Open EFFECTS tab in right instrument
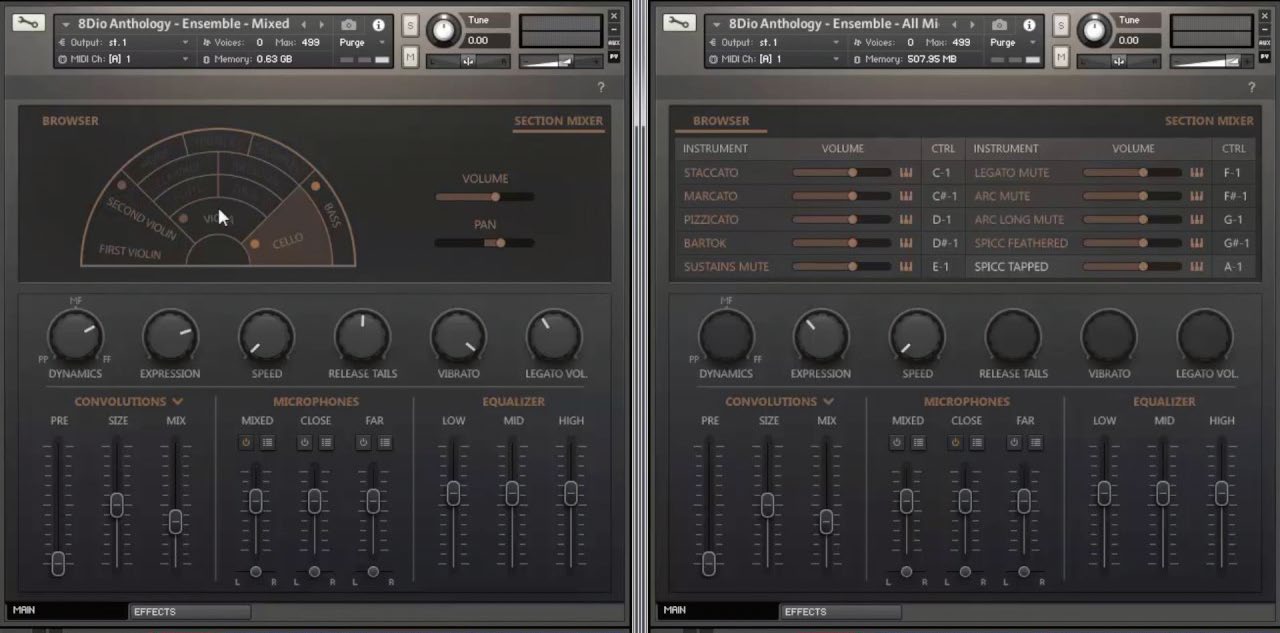The width and height of the screenshot is (1280, 633). (x=840, y=611)
